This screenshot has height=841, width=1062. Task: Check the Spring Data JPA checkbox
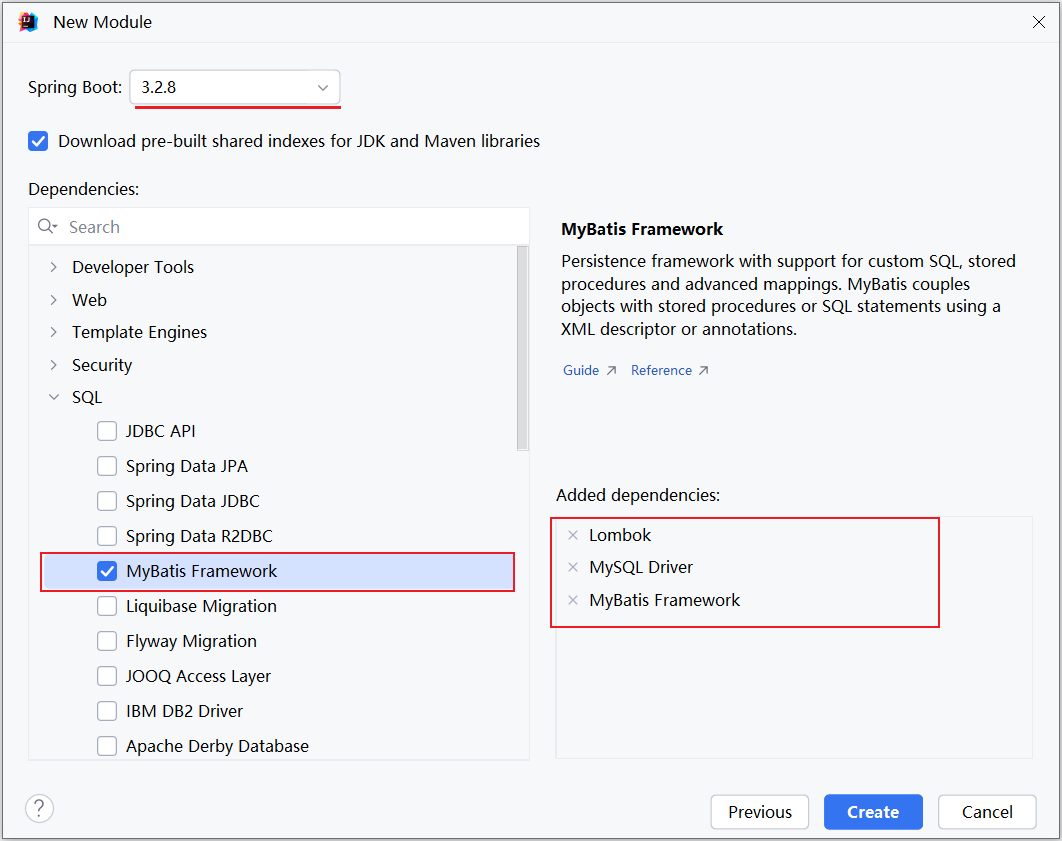pyautogui.click(x=107, y=466)
